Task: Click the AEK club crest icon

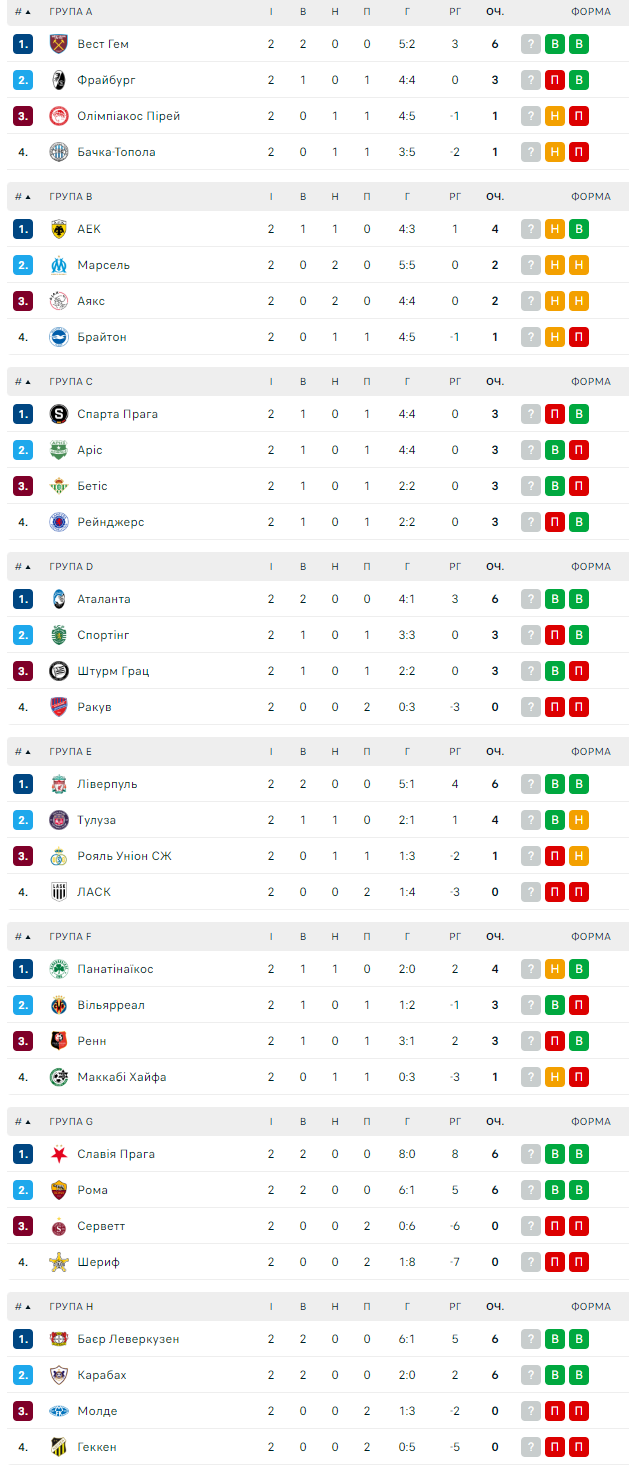Action: pyautogui.click(x=58, y=229)
